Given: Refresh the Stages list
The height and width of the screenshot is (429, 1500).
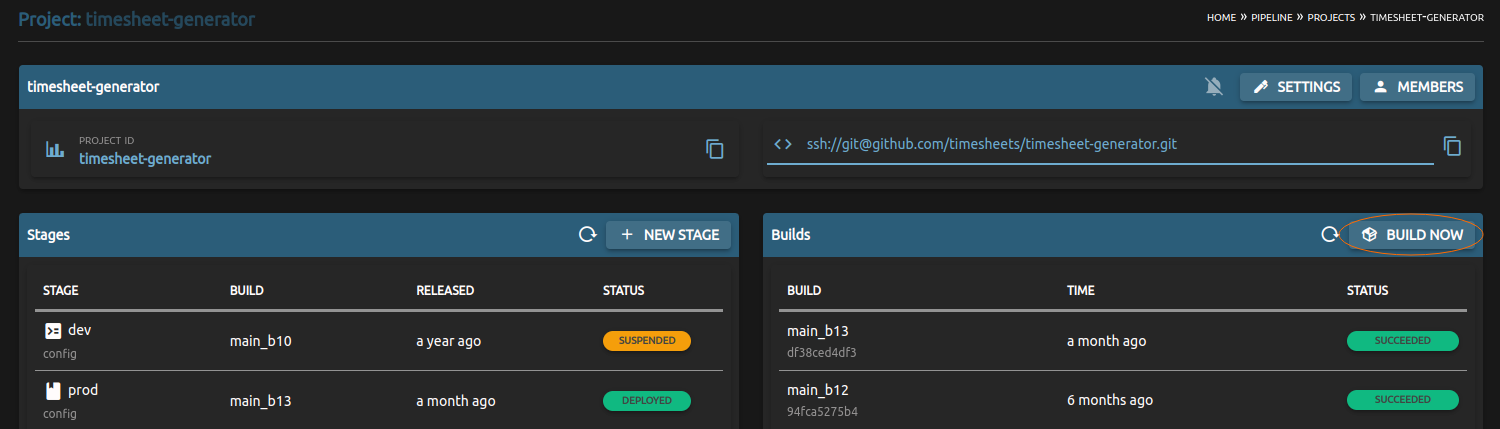Looking at the screenshot, I should 587,235.
